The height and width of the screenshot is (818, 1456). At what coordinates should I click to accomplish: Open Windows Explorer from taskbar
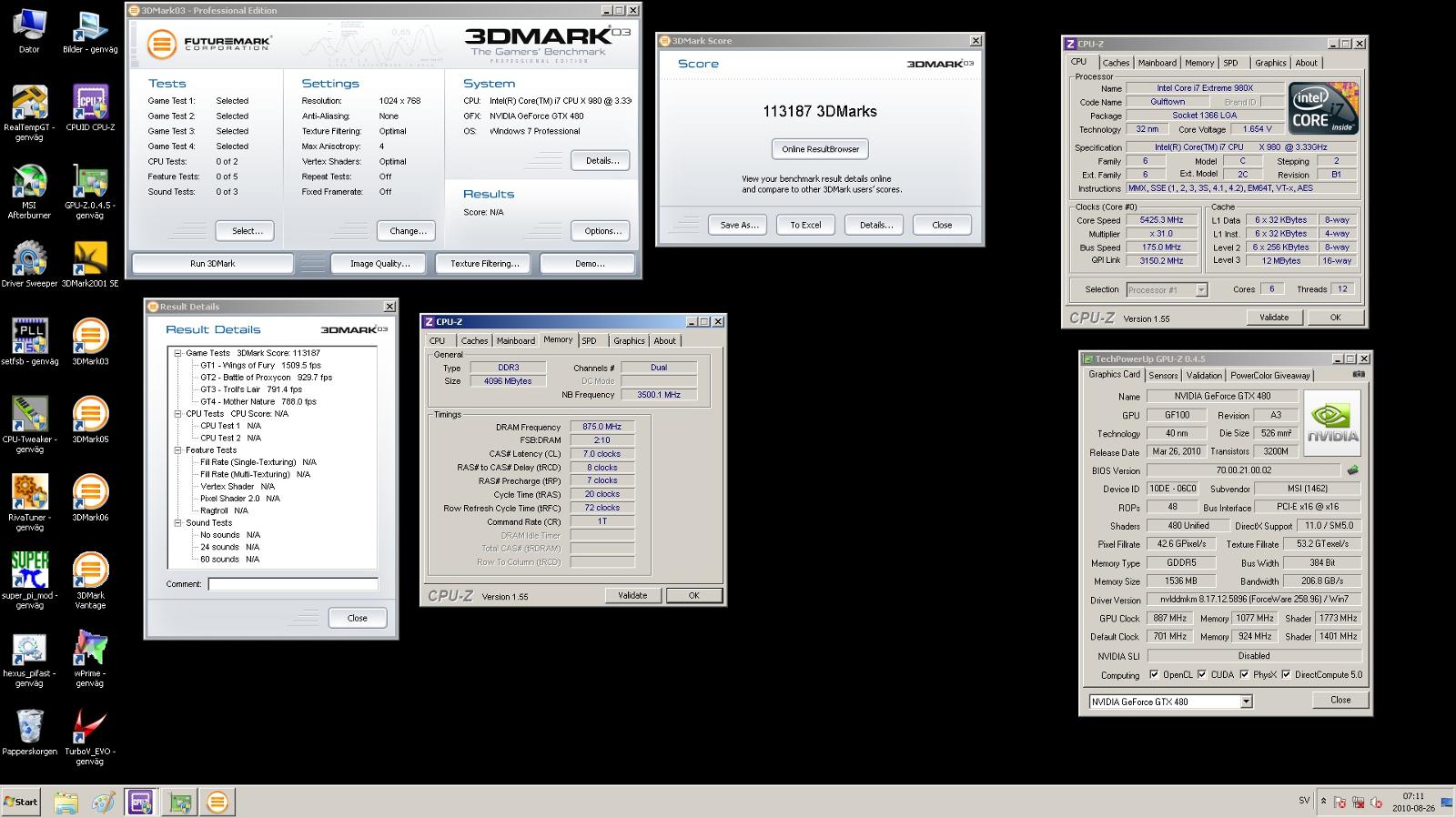pyautogui.click(x=66, y=802)
